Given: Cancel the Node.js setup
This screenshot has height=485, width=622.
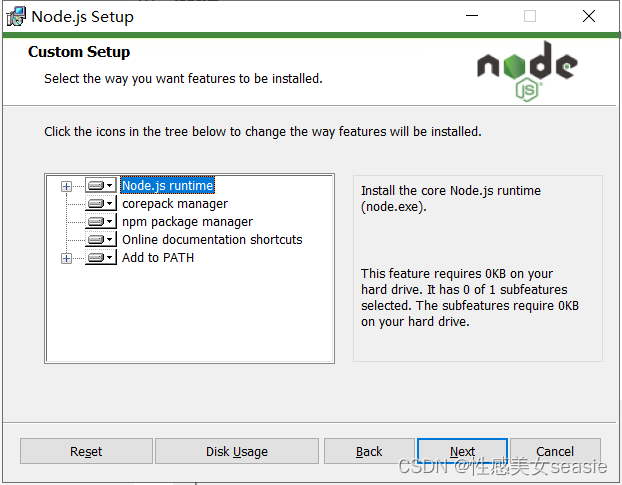Looking at the screenshot, I should (555, 451).
